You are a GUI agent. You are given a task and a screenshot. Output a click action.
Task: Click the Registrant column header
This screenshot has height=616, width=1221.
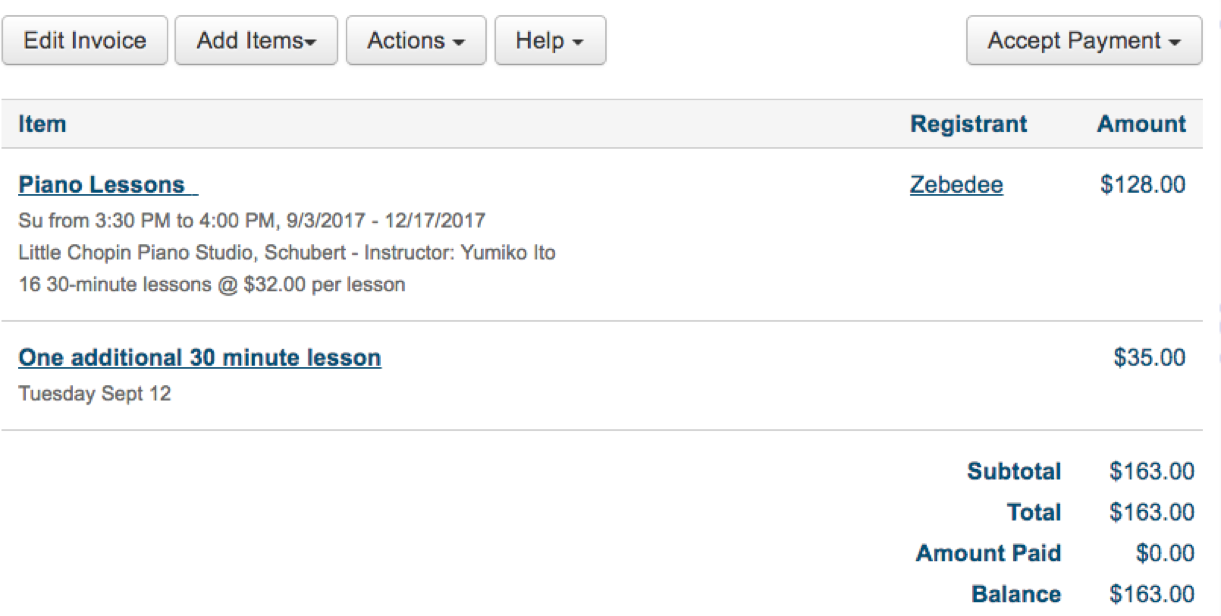click(x=968, y=124)
